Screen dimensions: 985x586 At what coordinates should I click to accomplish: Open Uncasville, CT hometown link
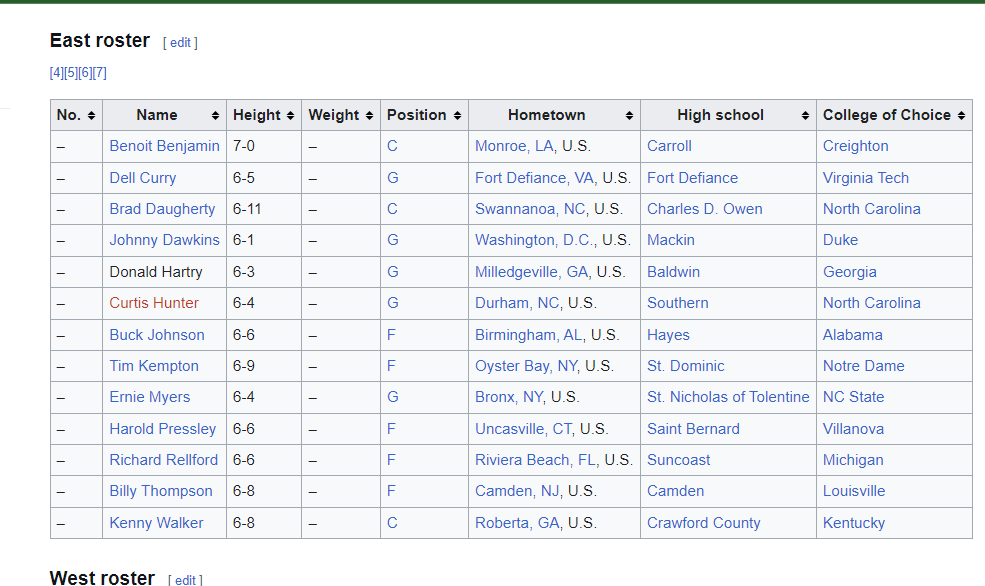pos(523,430)
